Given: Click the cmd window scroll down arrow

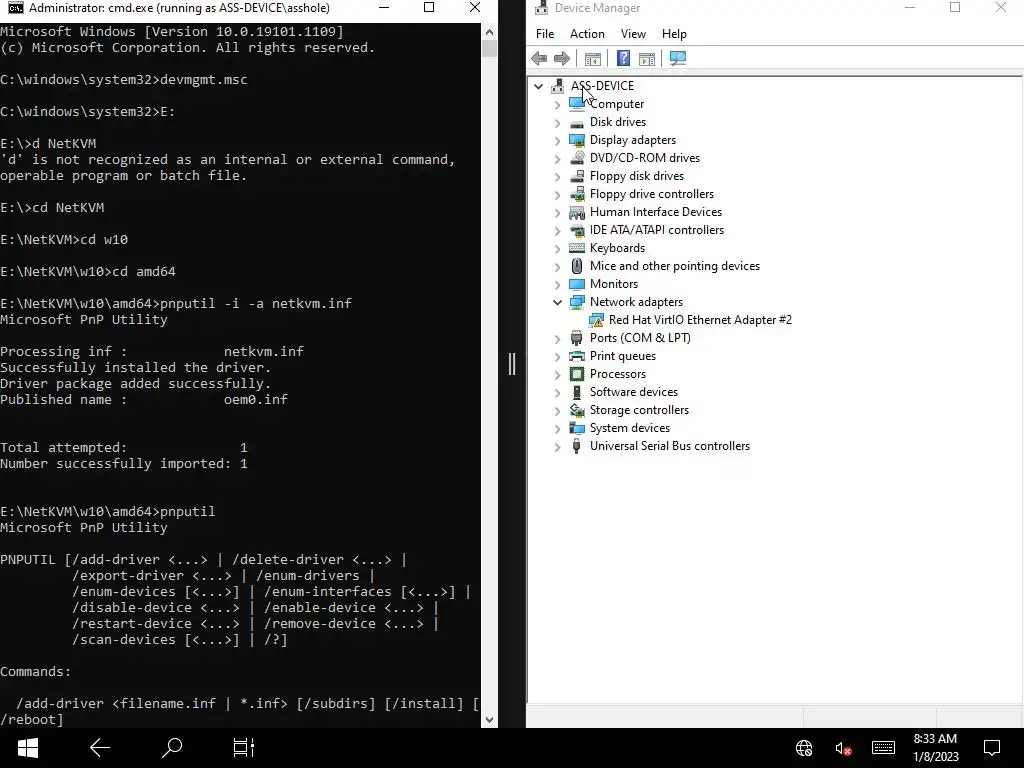Looking at the screenshot, I should click(x=489, y=720).
